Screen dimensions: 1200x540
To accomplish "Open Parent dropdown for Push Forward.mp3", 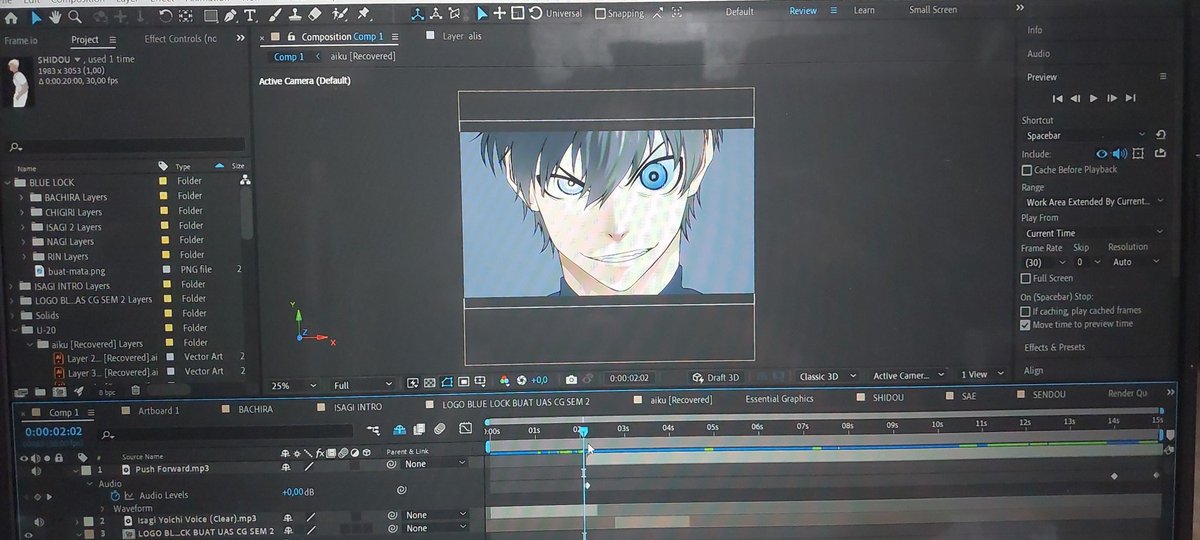I will (435, 464).
